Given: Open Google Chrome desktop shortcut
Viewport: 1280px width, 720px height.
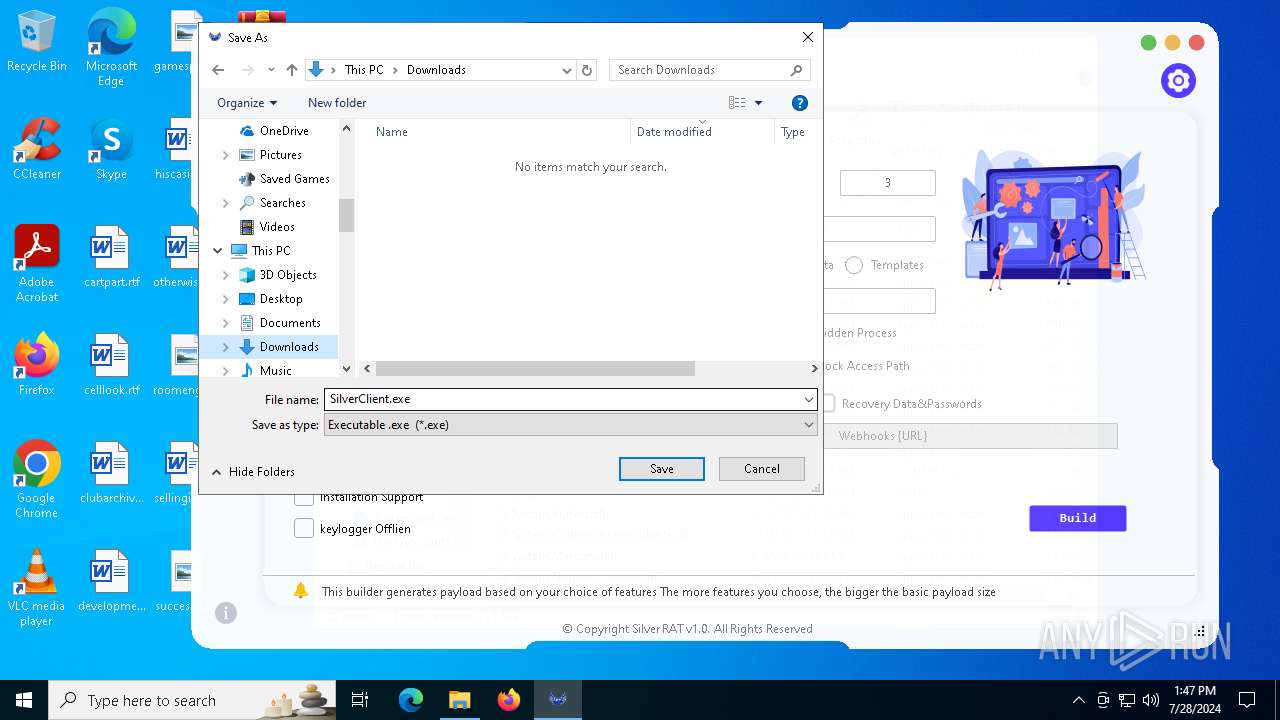Looking at the screenshot, I should (x=37, y=480).
